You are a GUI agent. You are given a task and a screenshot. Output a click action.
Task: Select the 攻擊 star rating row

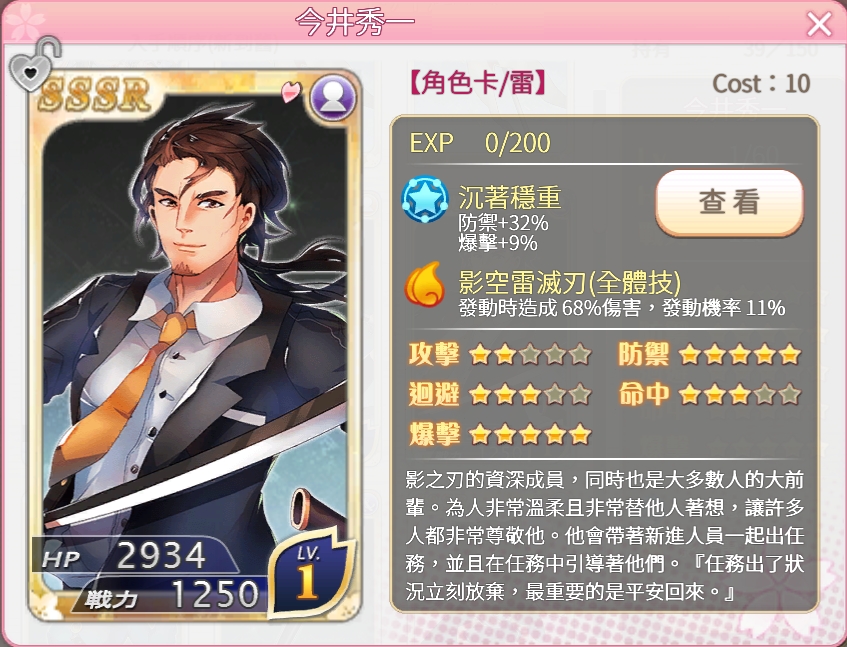click(500, 355)
